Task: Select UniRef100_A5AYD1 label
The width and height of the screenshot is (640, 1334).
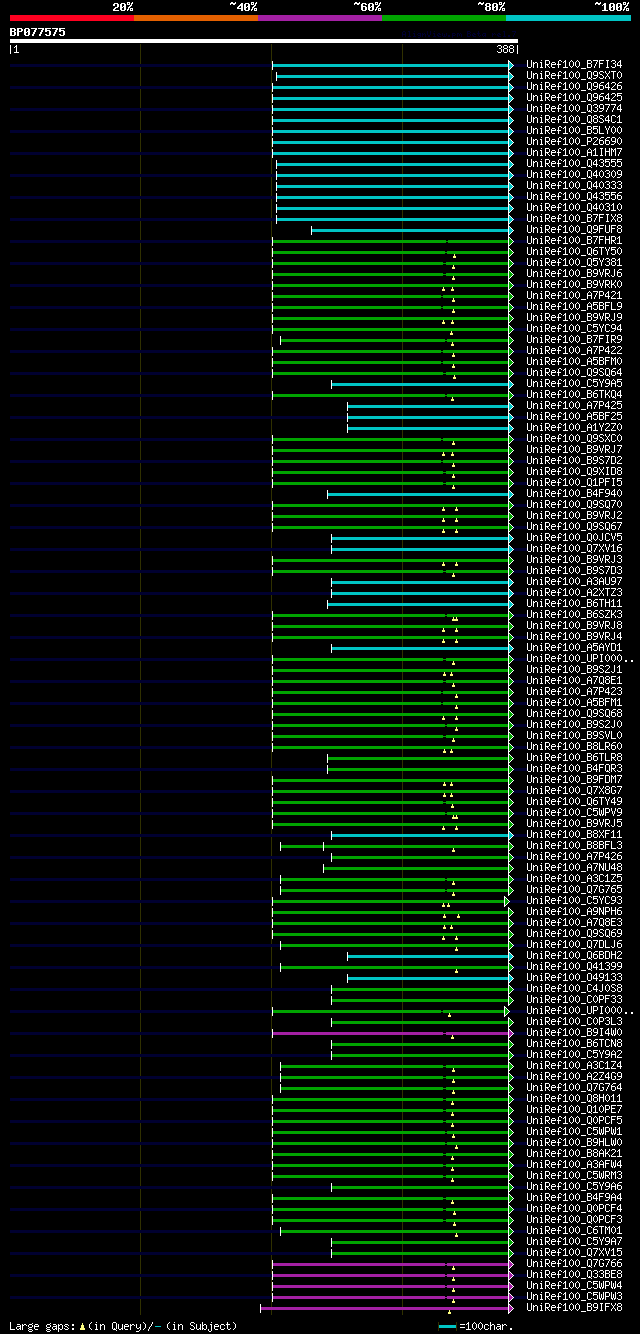Action: click(574, 648)
